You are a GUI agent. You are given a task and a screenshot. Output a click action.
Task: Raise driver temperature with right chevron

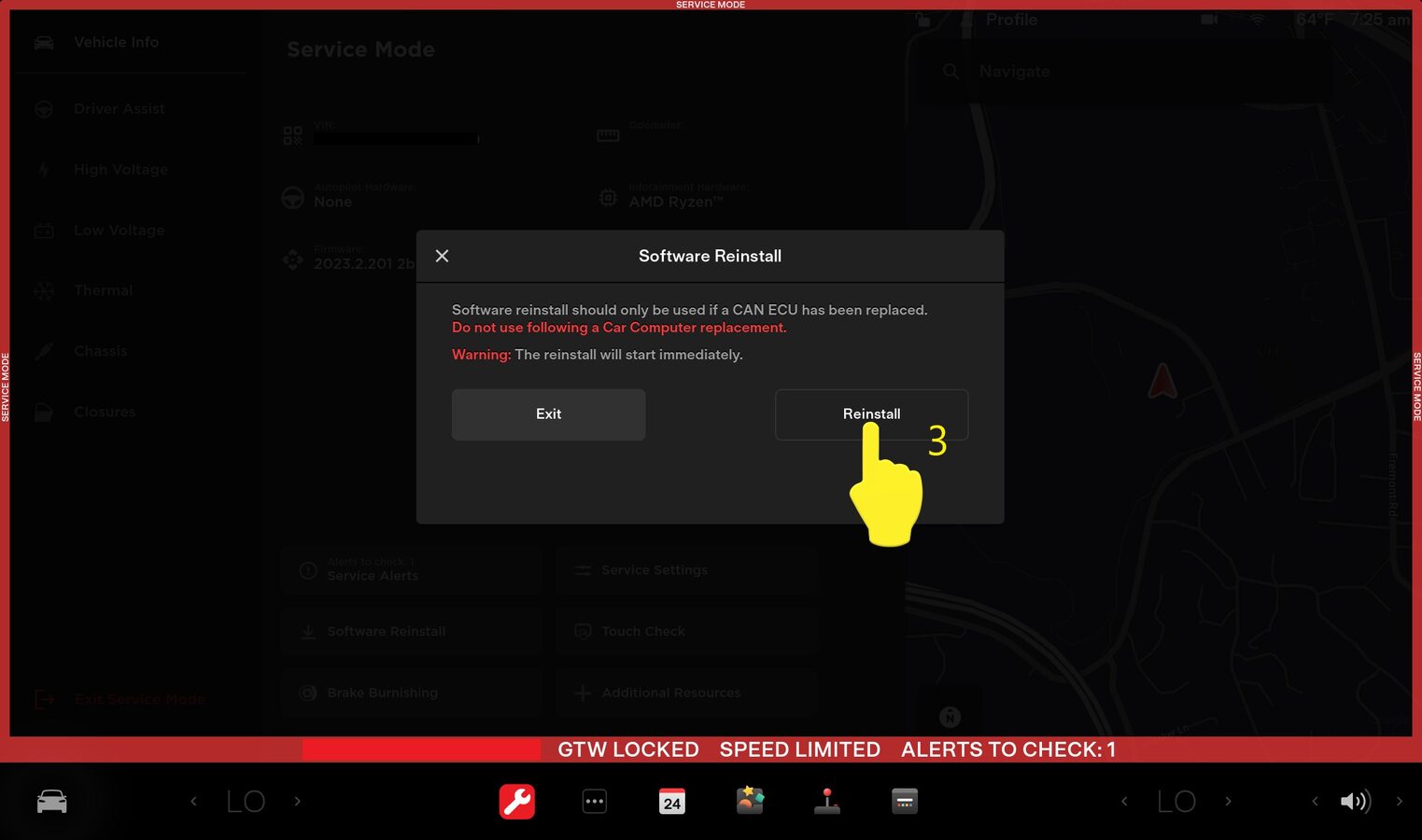(298, 801)
